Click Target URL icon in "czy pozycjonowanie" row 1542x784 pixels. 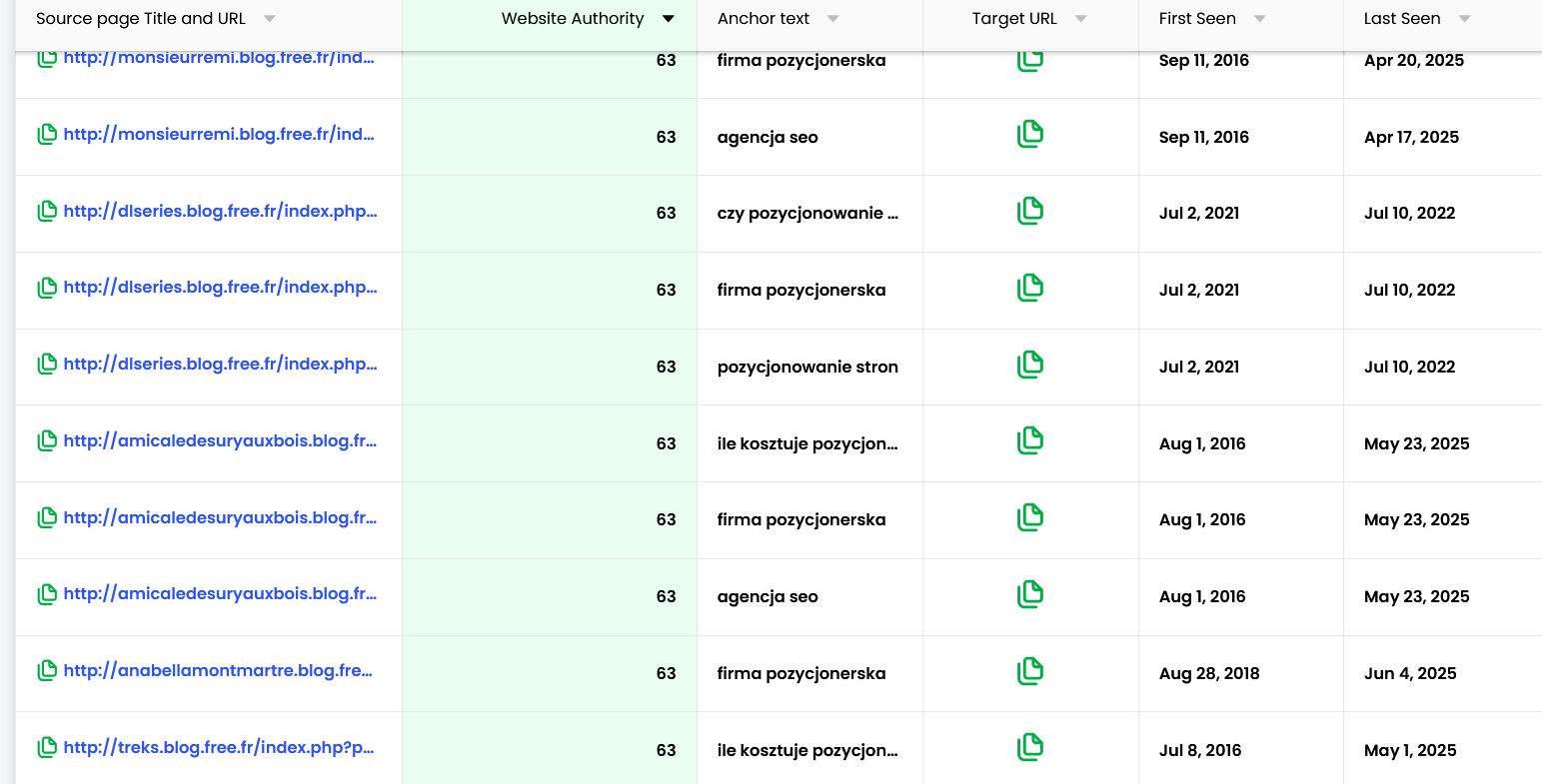pos(1029,212)
